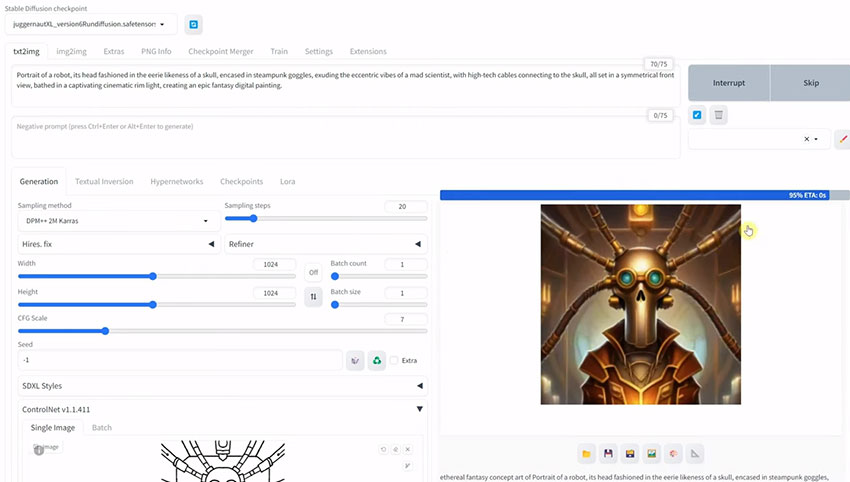
Task: Open the output folder icon
Action: coord(586,454)
